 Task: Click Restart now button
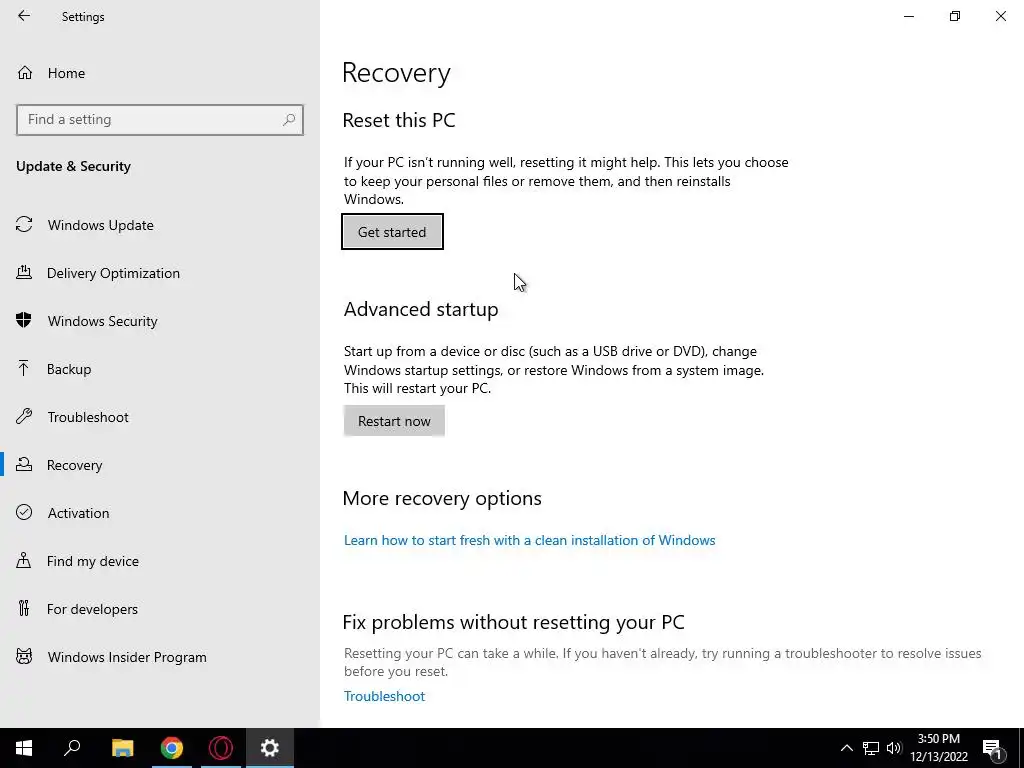coord(394,421)
